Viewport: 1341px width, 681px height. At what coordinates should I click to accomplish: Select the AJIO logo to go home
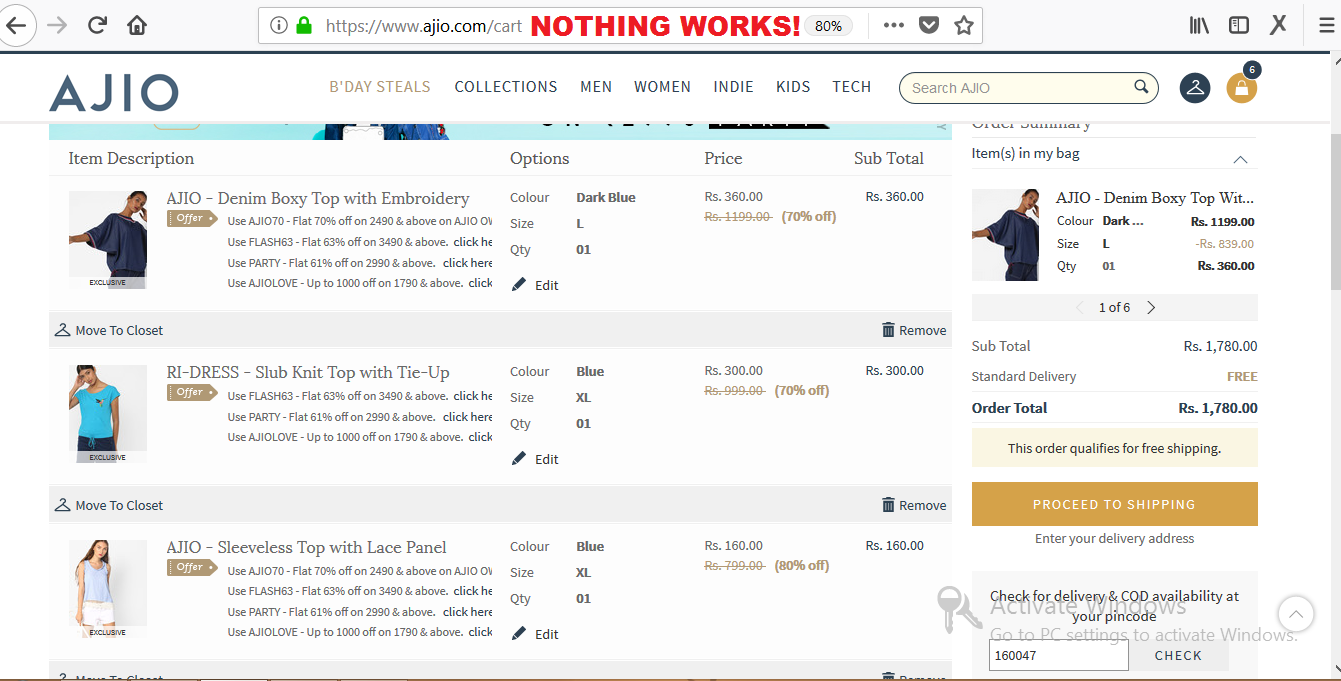pyautogui.click(x=113, y=90)
